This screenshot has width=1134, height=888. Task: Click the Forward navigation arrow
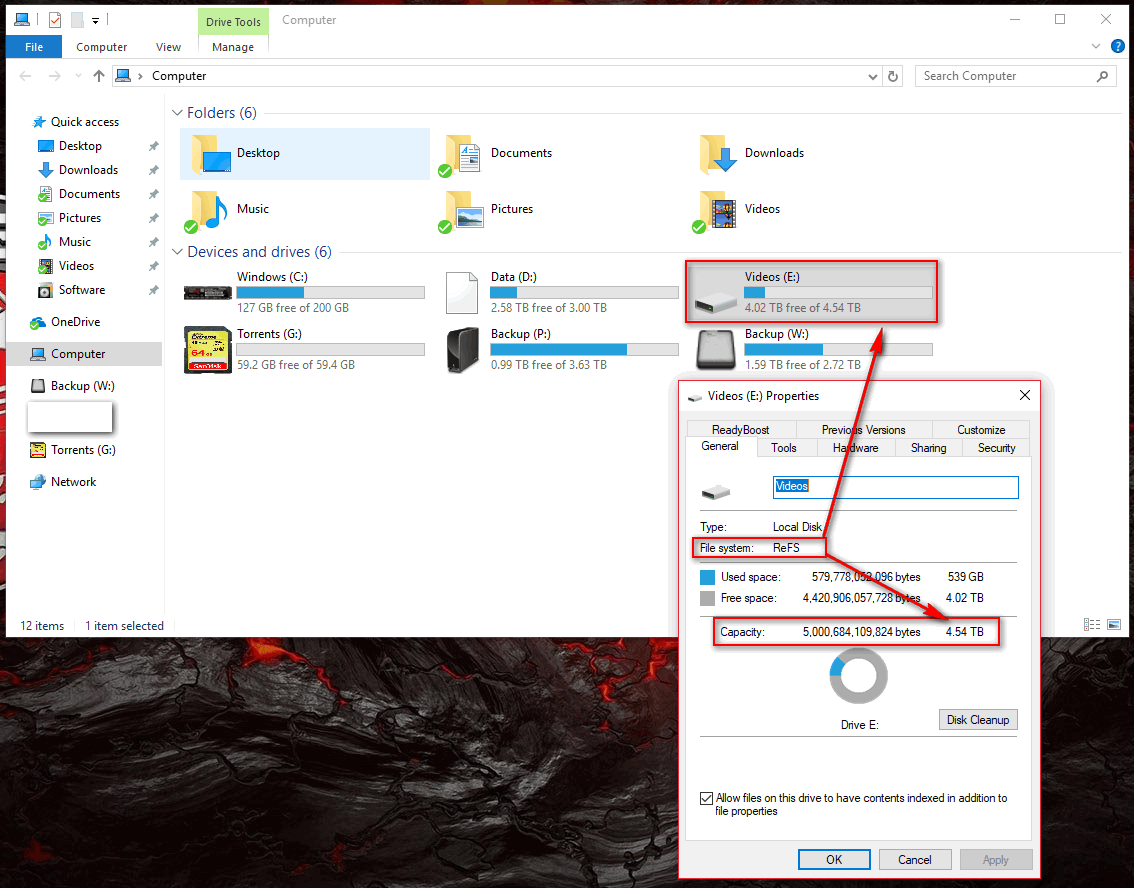click(x=54, y=76)
